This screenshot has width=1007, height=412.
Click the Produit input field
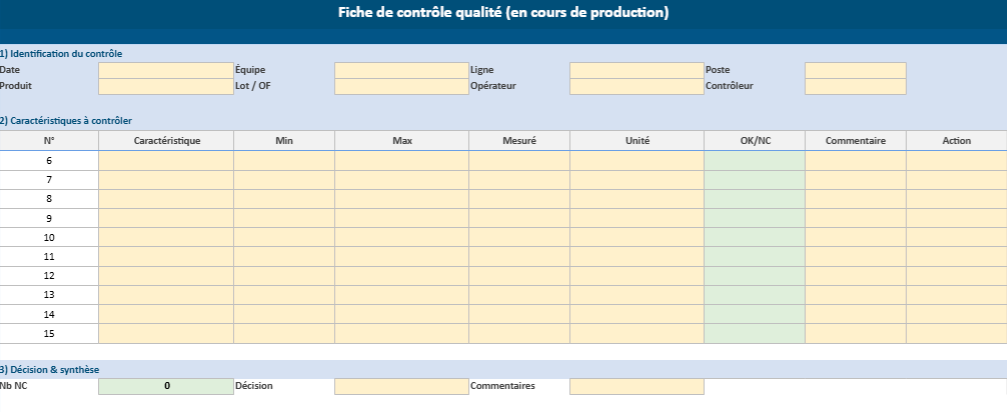166,87
